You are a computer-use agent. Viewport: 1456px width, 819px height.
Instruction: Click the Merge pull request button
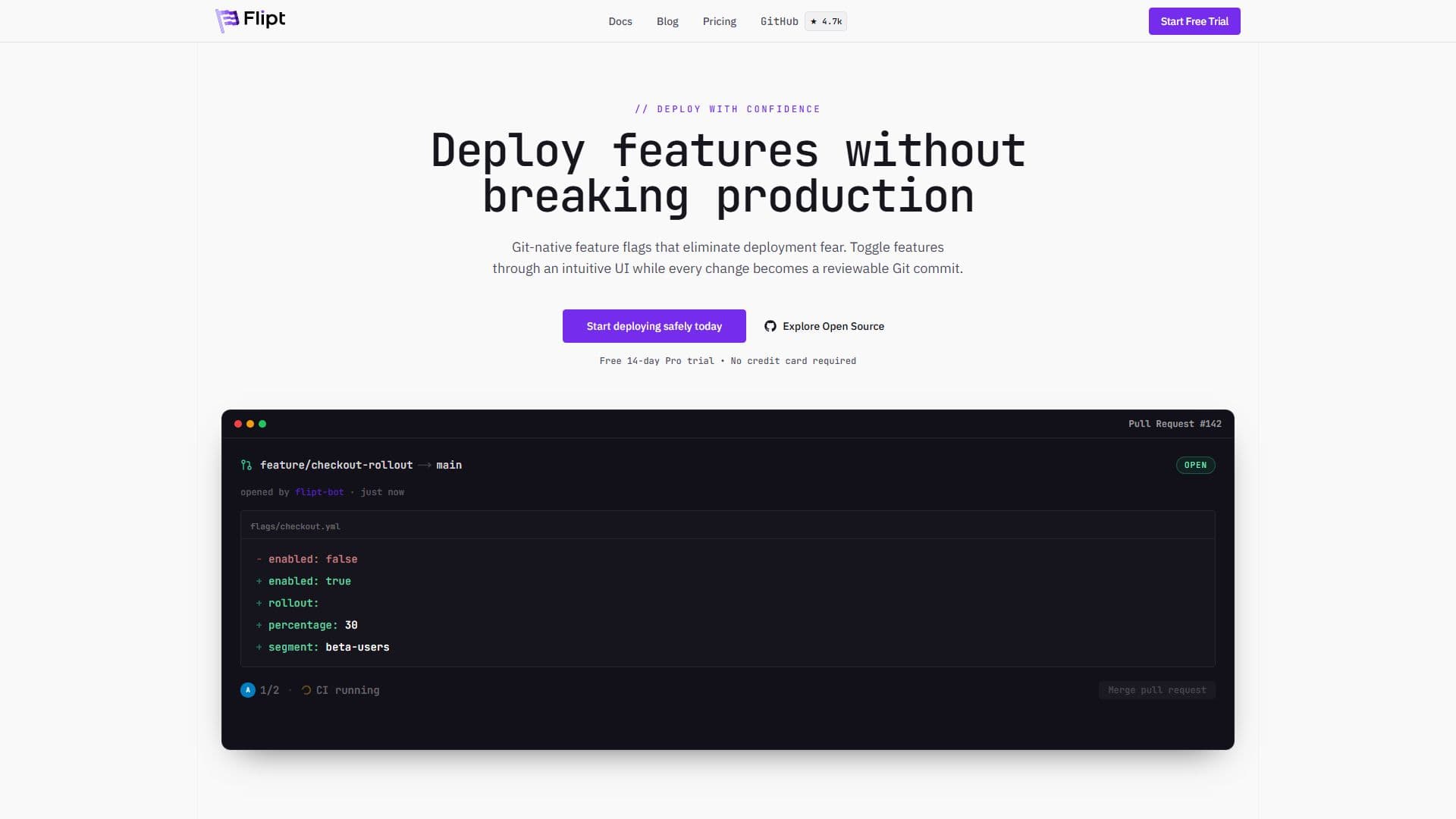[1157, 690]
